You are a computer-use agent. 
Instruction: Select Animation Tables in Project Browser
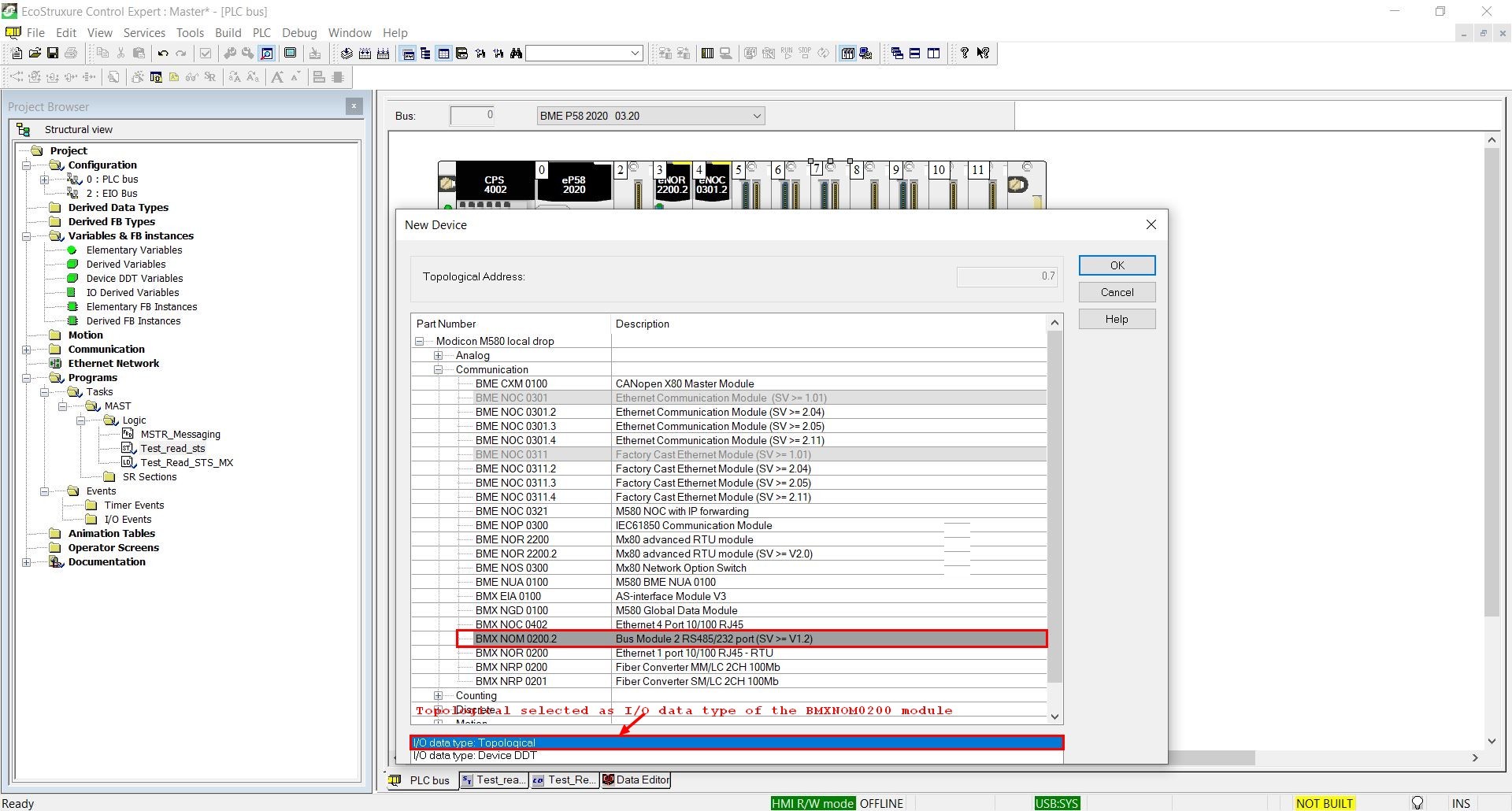coord(112,534)
